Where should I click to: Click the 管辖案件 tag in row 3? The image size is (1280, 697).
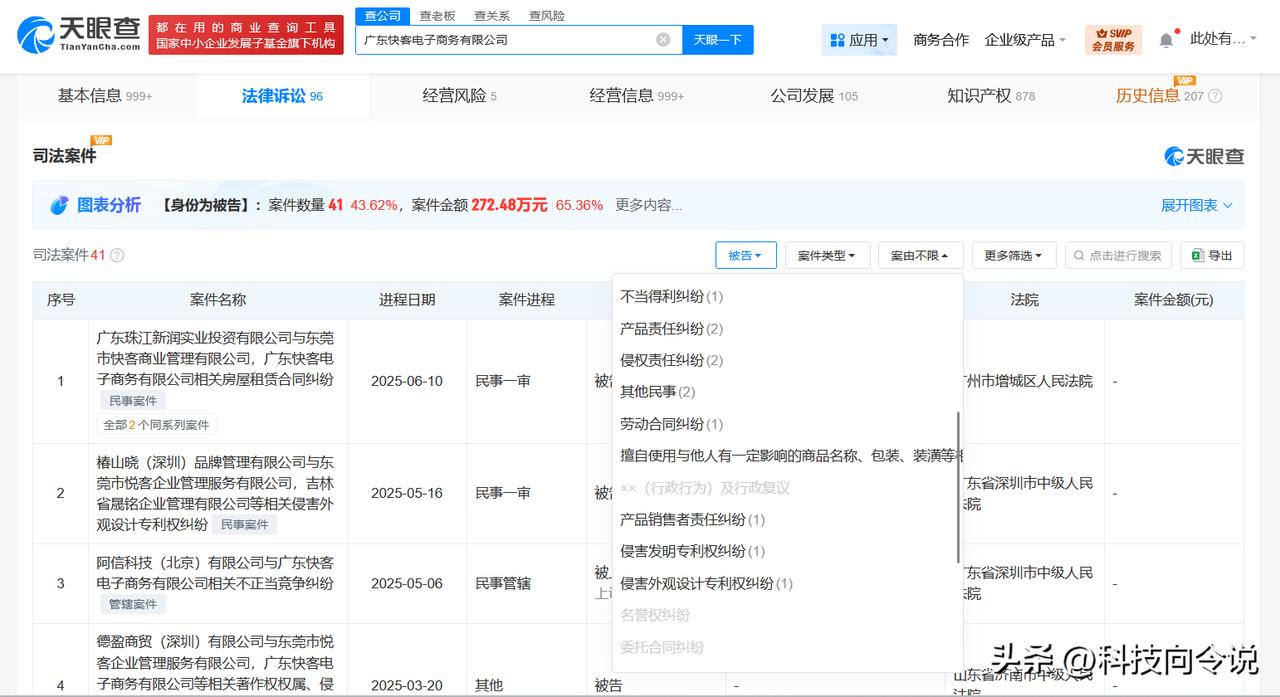point(133,605)
